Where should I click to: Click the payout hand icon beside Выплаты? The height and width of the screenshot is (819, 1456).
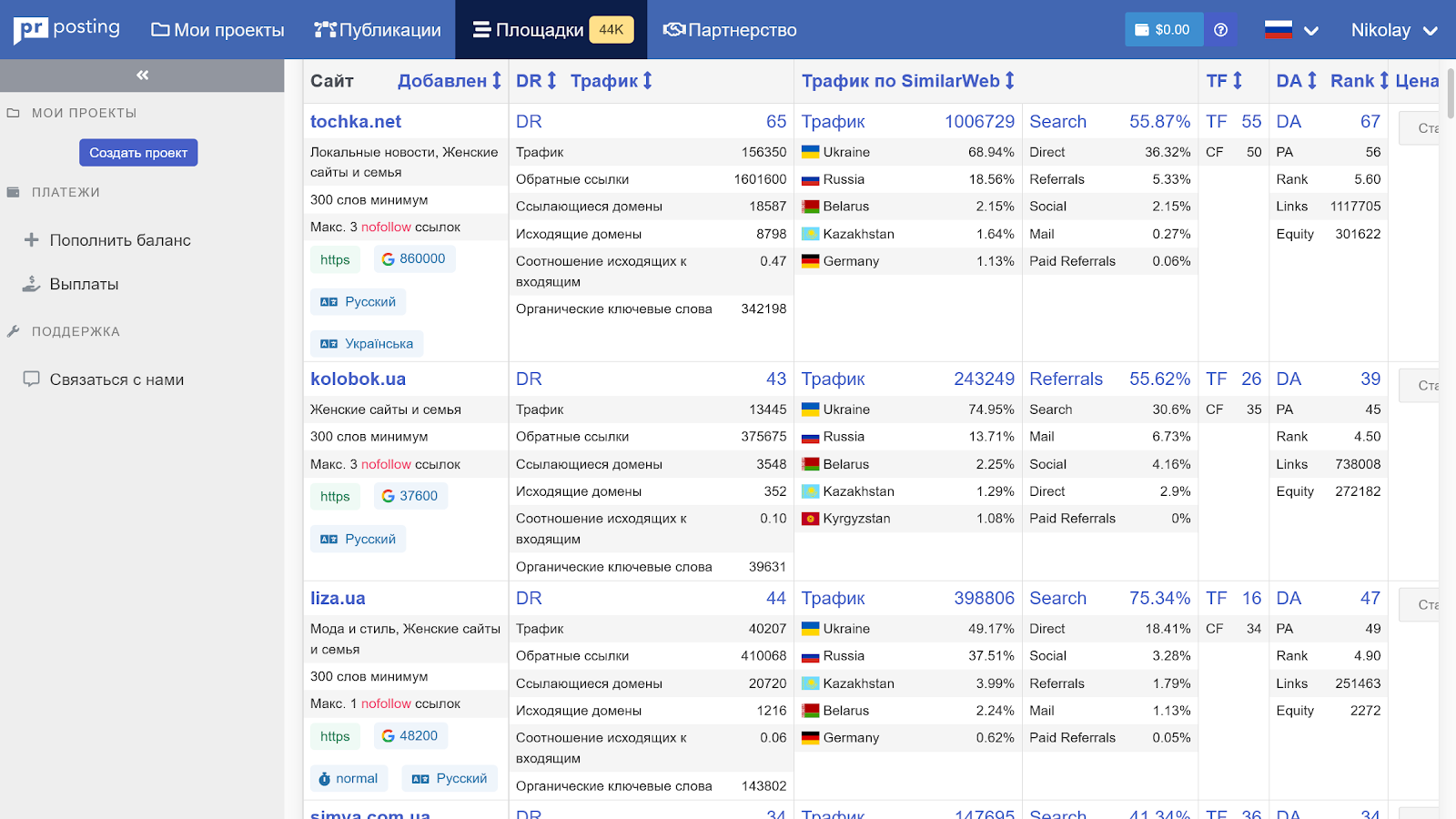click(32, 284)
